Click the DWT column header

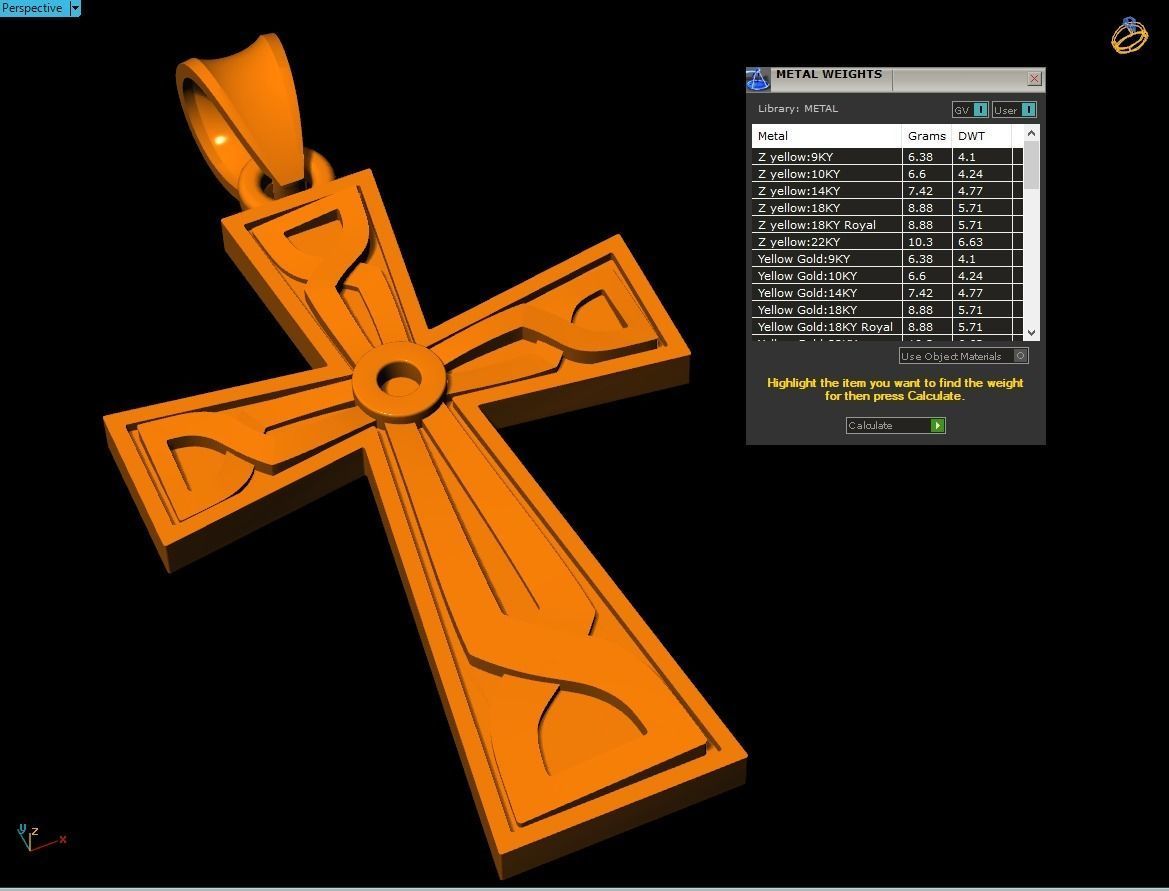click(982, 136)
